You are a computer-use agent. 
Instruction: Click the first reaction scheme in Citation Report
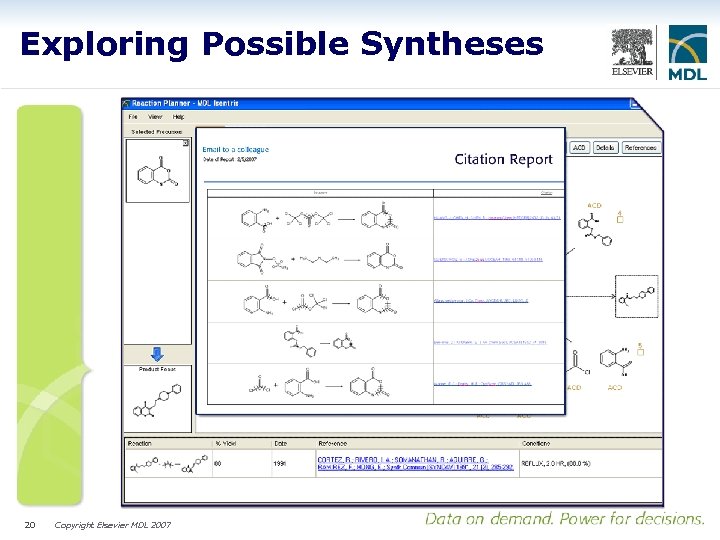coord(319,218)
